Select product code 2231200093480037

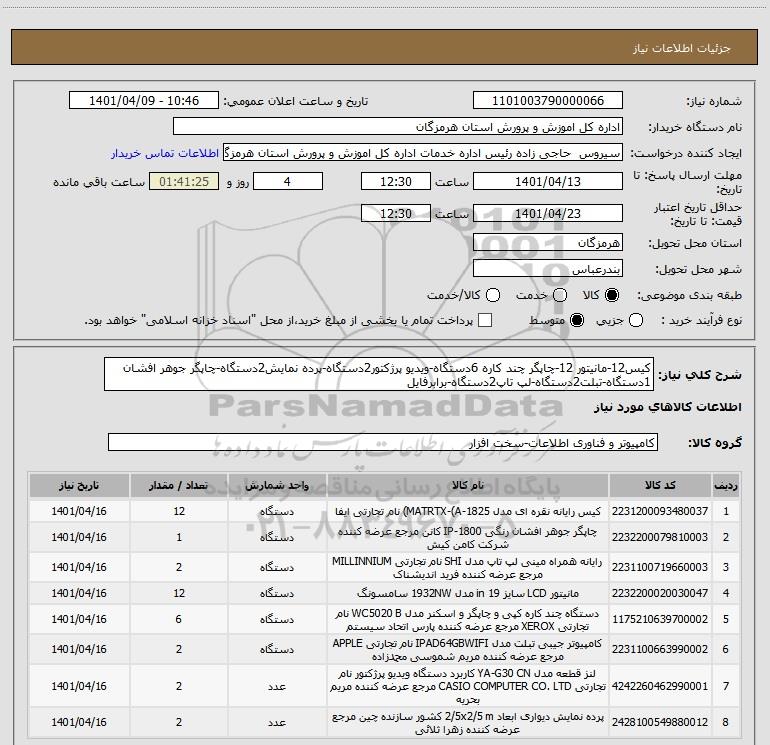(x=660, y=511)
